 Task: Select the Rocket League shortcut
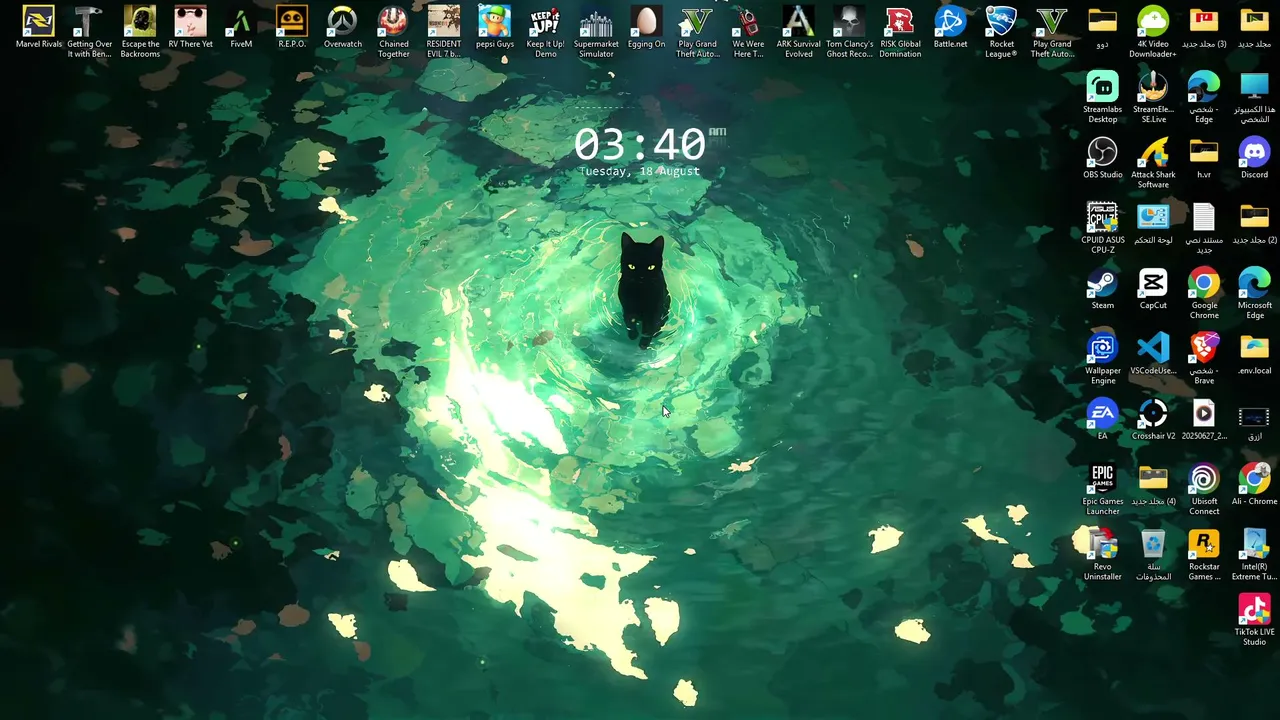click(1001, 31)
